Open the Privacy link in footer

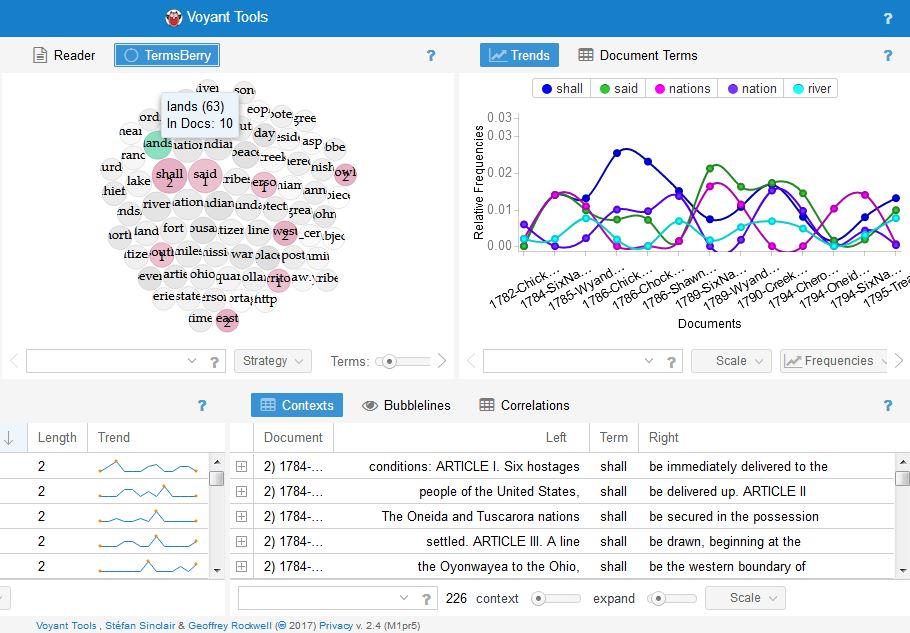point(334,625)
